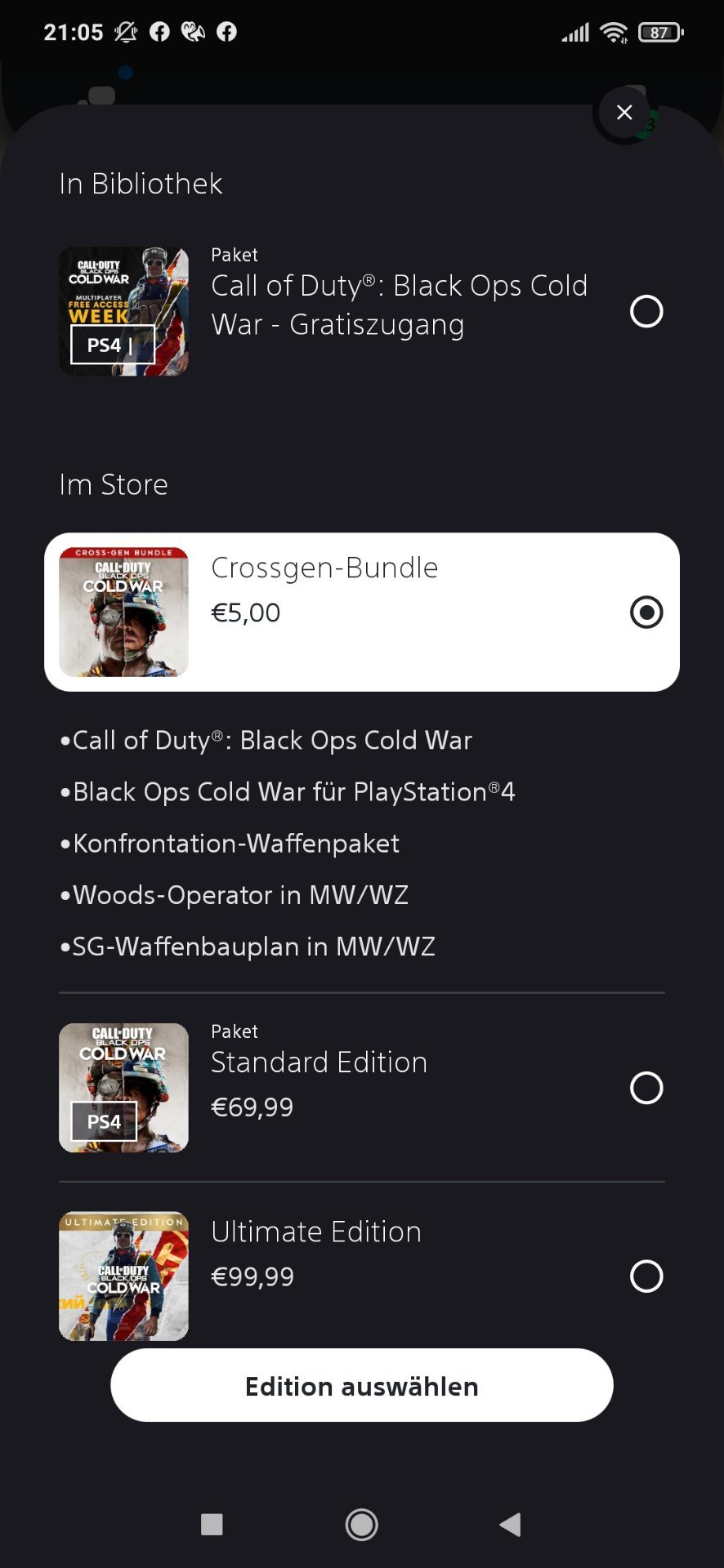Close the edition selection sheet
The height and width of the screenshot is (1568, 724).
[624, 113]
